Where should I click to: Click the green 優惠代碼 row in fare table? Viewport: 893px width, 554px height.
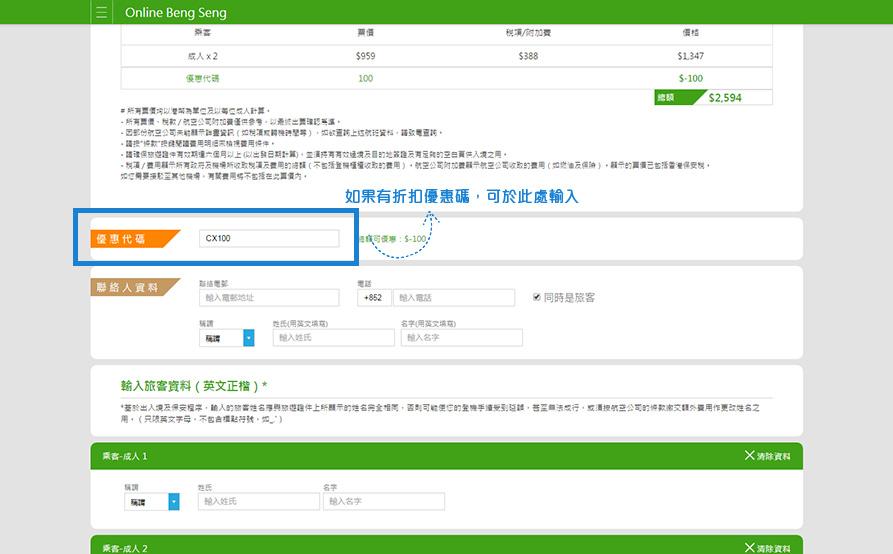coord(446,78)
